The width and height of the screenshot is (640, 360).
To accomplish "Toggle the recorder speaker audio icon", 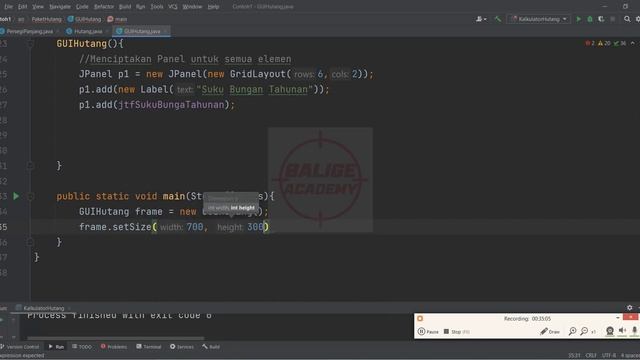I will click(622, 331).
